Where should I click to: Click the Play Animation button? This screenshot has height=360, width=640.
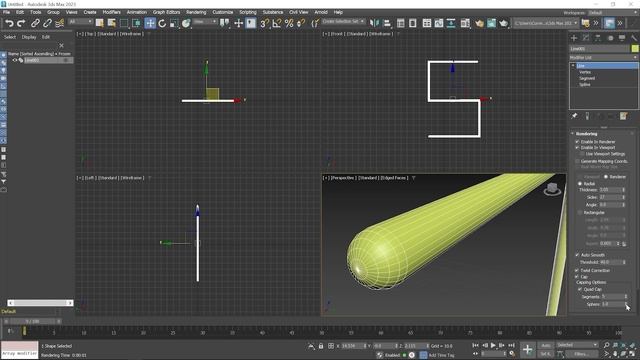(x=493, y=345)
